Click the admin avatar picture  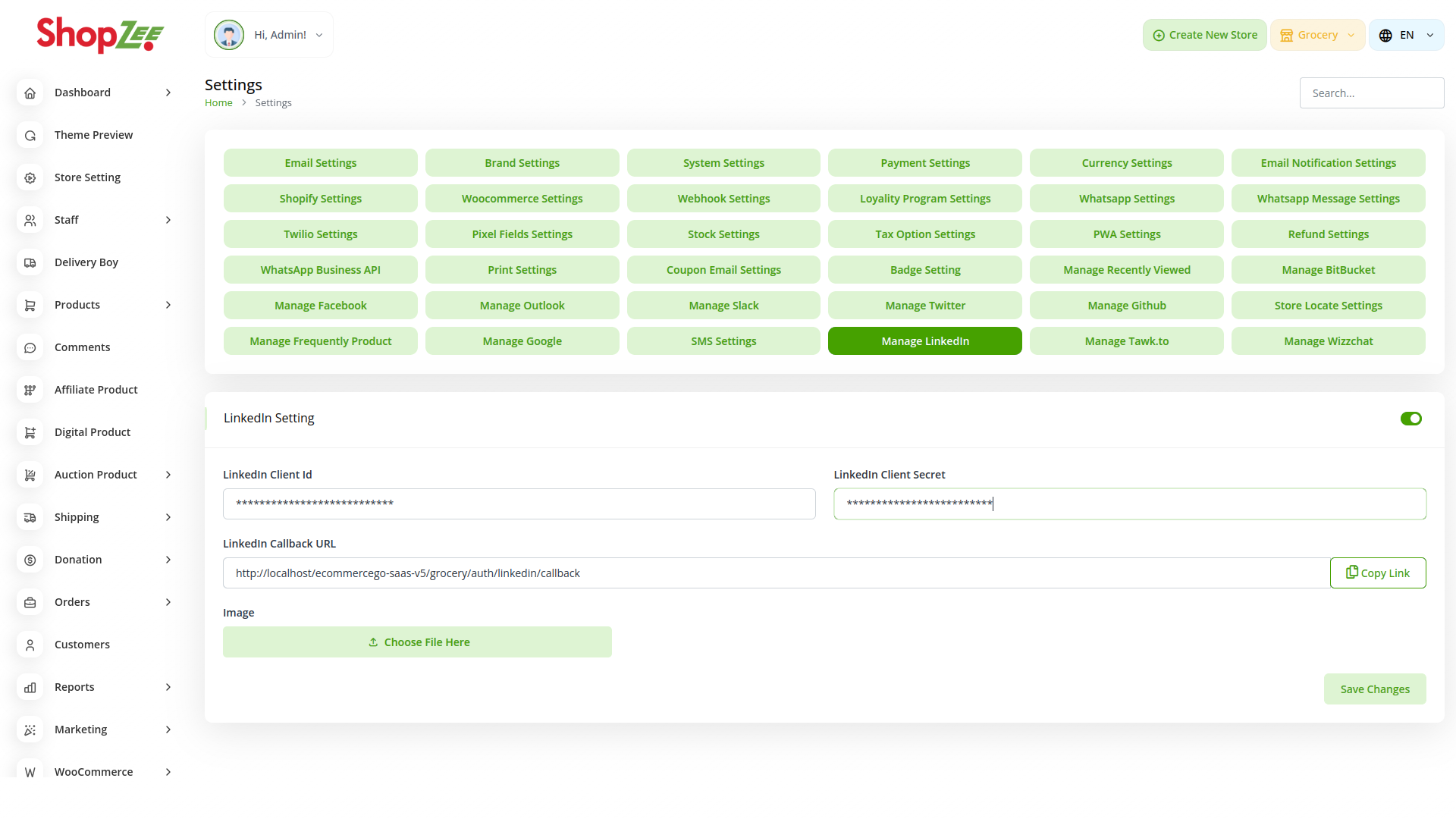point(229,35)
